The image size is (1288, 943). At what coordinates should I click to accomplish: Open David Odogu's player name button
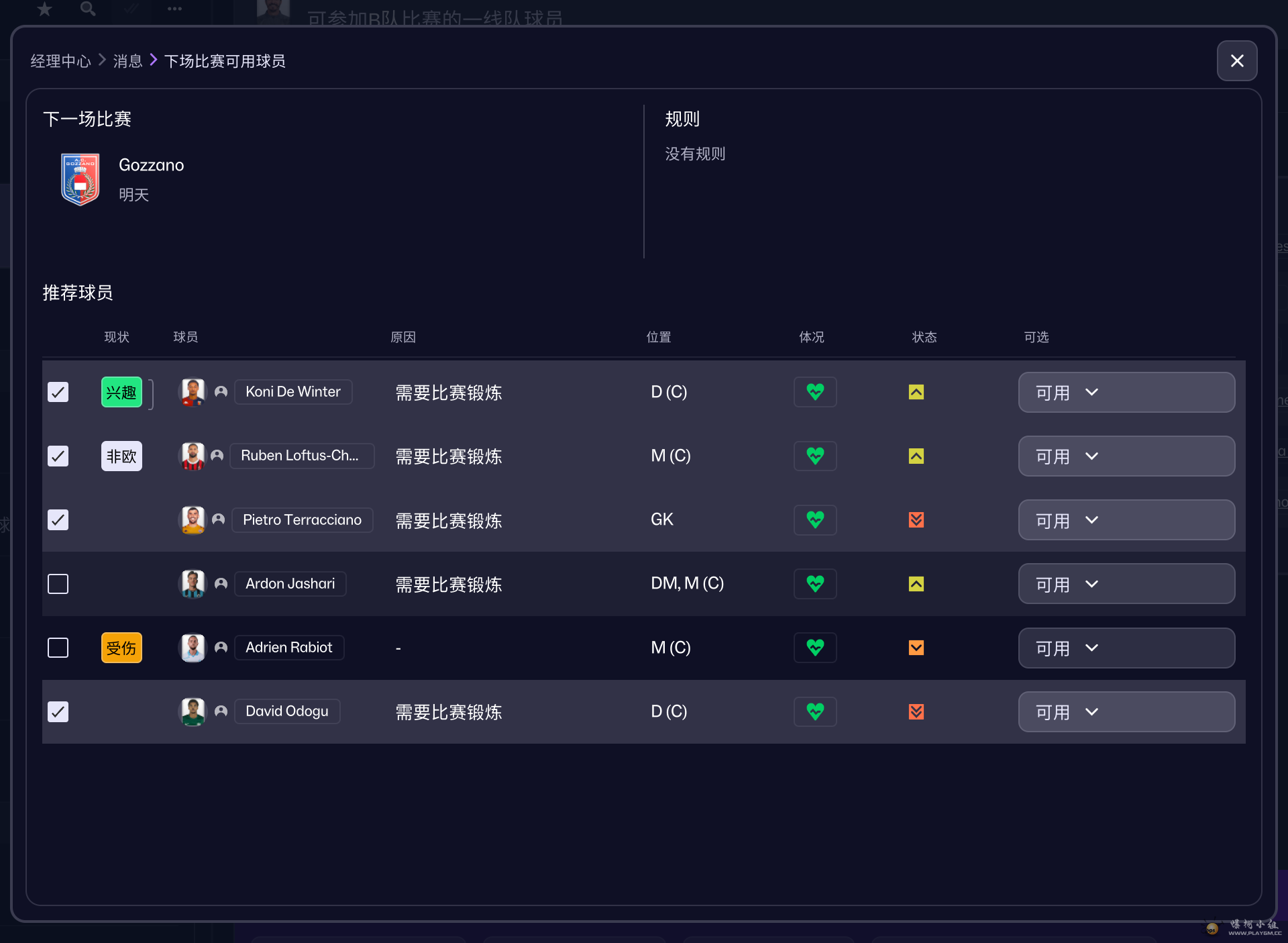tap(286, 711)
